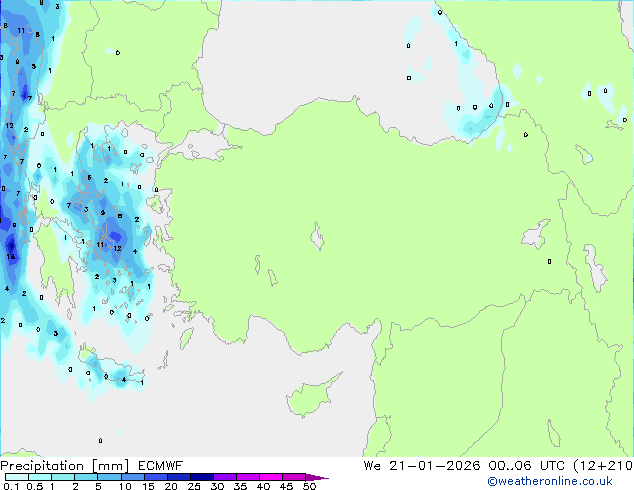Viewport: 634px width, 490px height.
Task: Click the legend value 45
Action: [286, 486]
